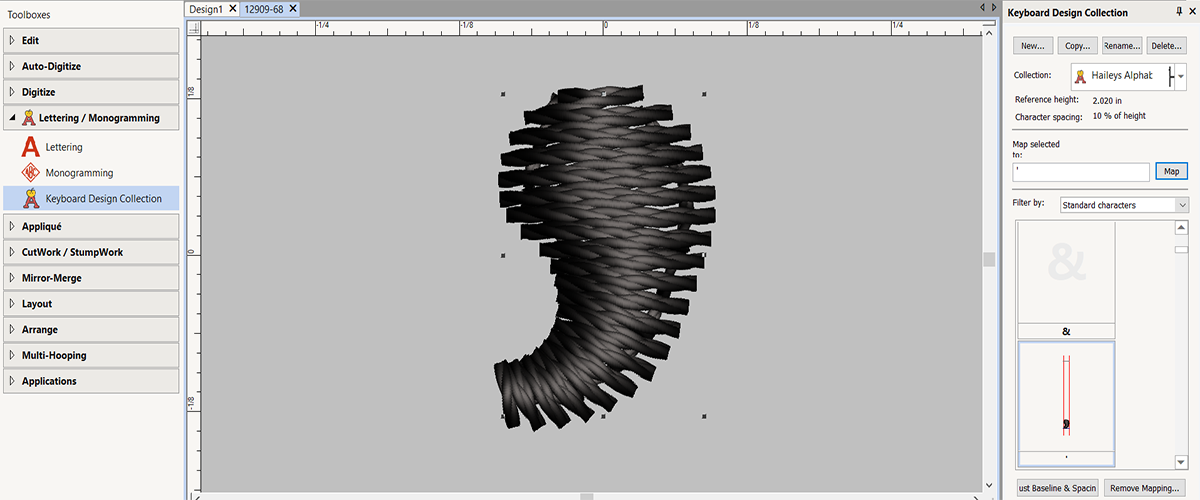Viewport: 1200px width, 500px height.
Task: Expand the Multi-Hooping toolbox
Action: 54,355
